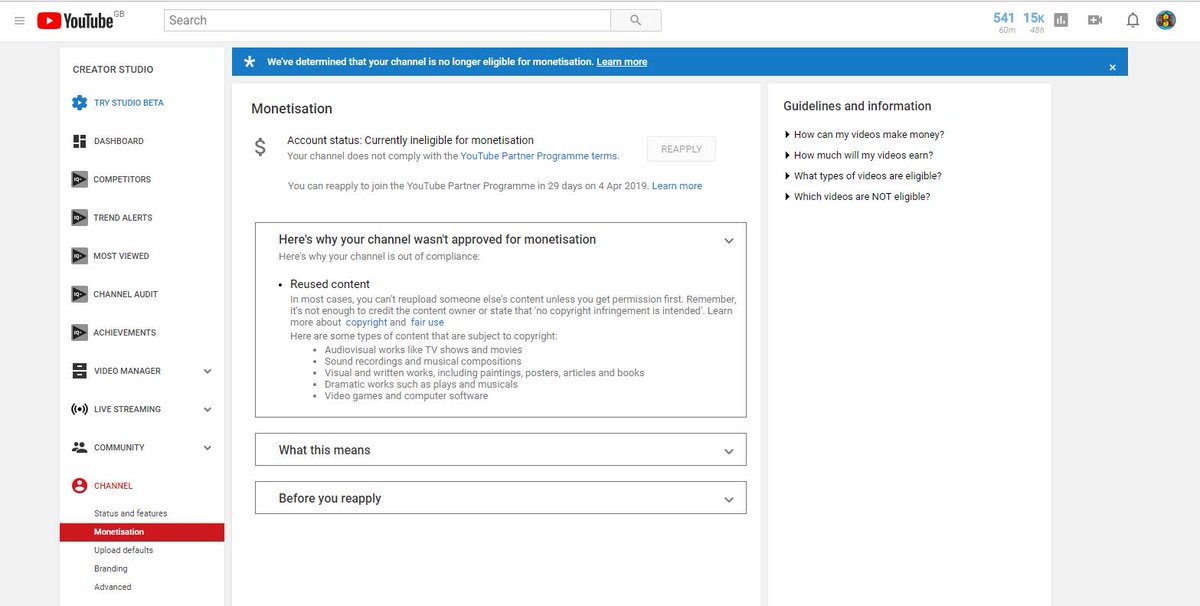Expand How can my videos make money
Screen dimensions: 1200x606
(x=864, y=134)
